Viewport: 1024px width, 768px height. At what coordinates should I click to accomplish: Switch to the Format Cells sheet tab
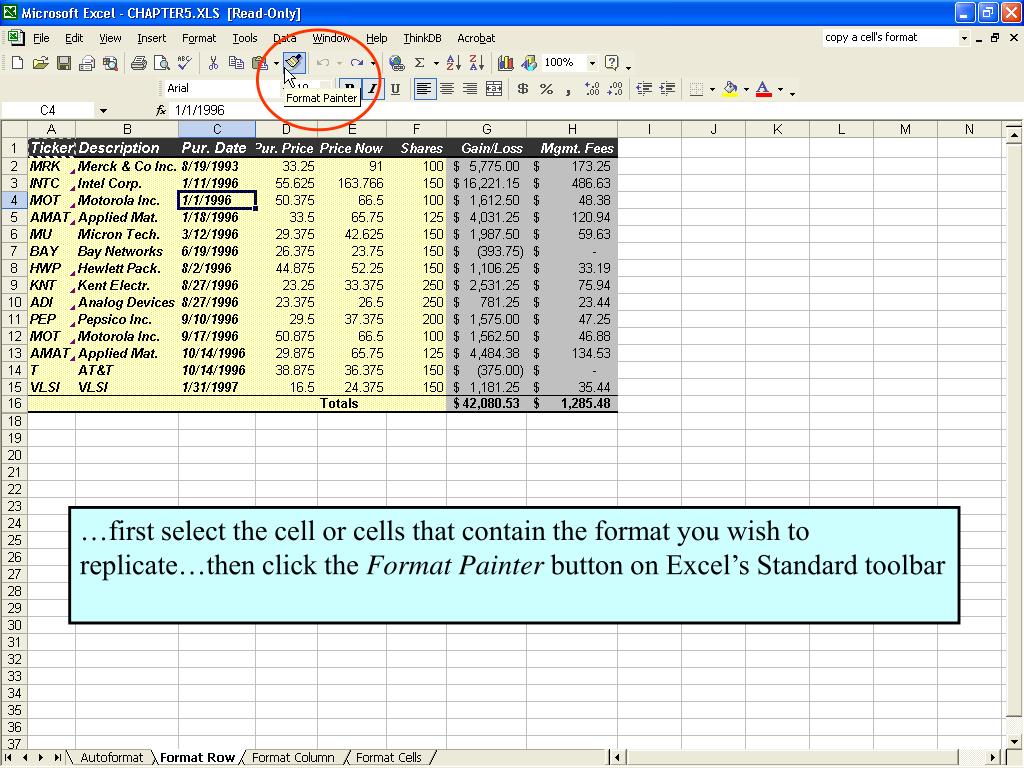pyautogui.click(x=389, y=758)
